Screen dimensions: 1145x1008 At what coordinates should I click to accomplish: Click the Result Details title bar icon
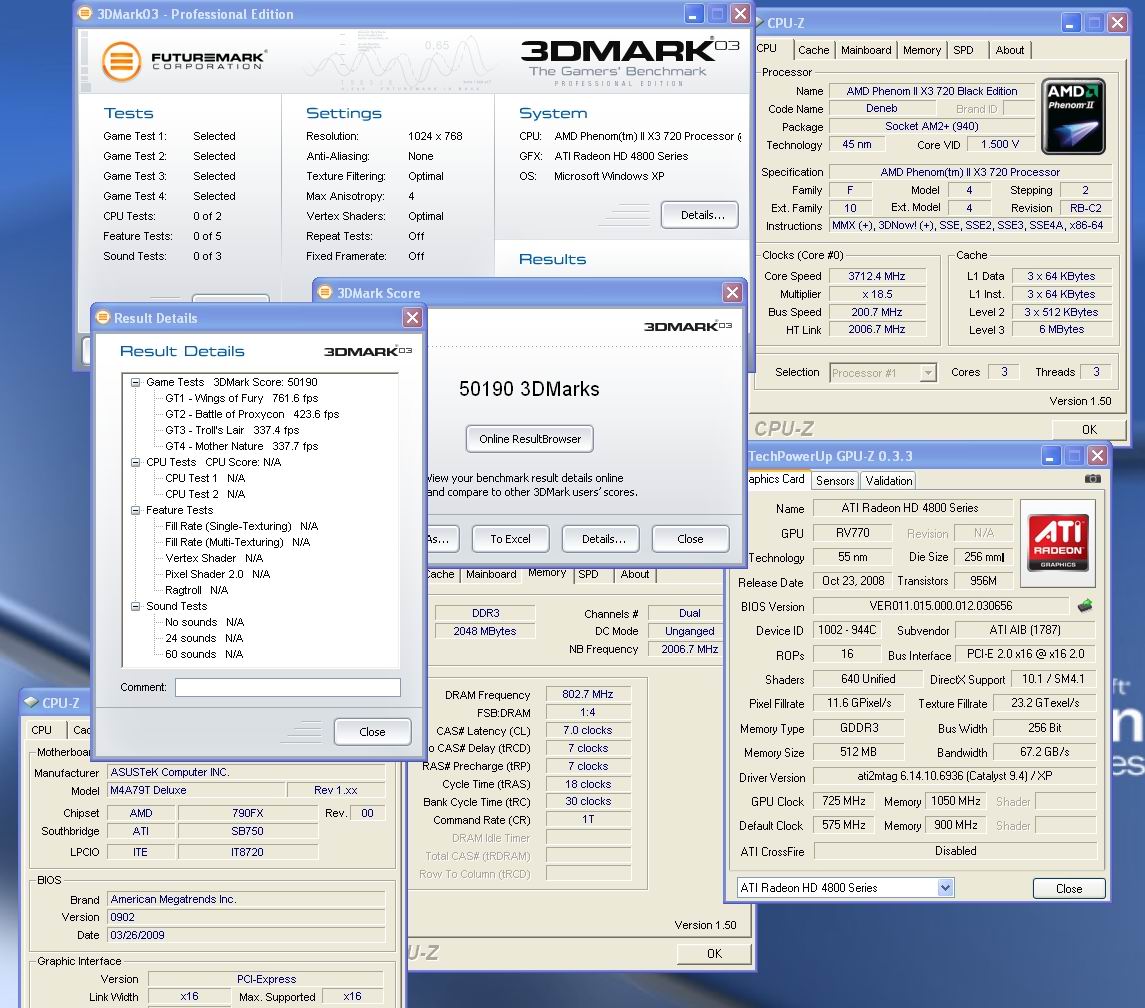pos(103,317)
